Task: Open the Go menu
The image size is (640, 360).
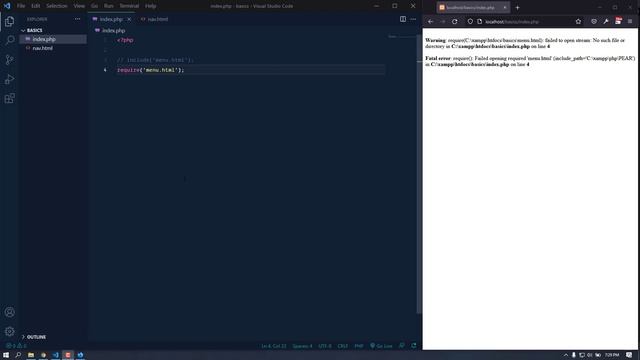Action: (94, 6)
